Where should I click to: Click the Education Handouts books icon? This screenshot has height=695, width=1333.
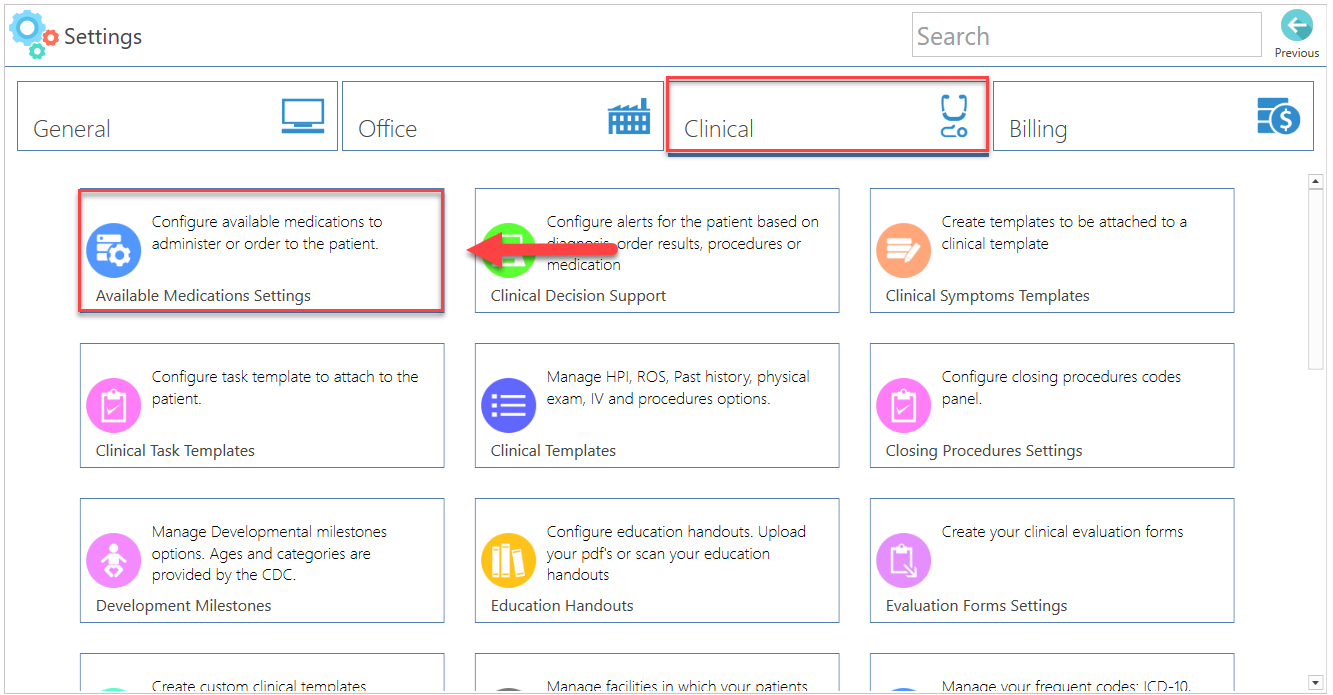point(508,560)
